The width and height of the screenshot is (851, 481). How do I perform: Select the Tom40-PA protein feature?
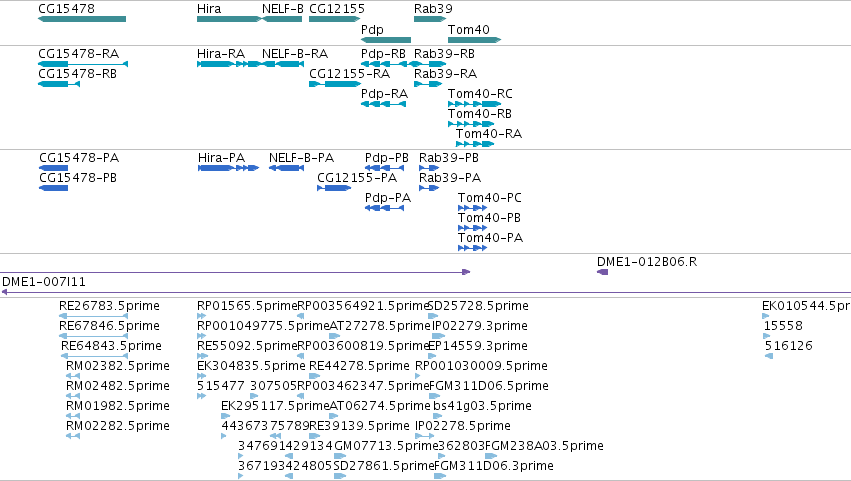(472, 249)
